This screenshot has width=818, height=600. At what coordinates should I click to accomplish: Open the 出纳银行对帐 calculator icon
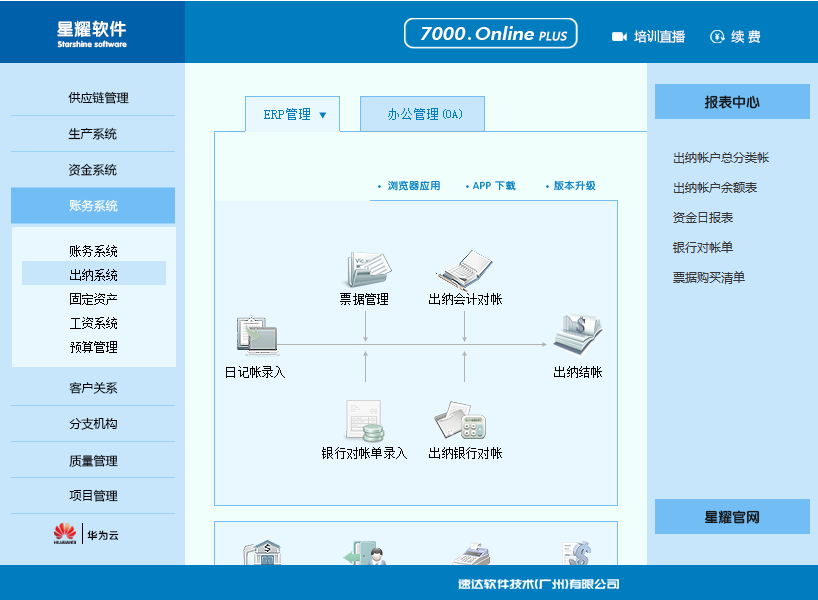point(460,421)
